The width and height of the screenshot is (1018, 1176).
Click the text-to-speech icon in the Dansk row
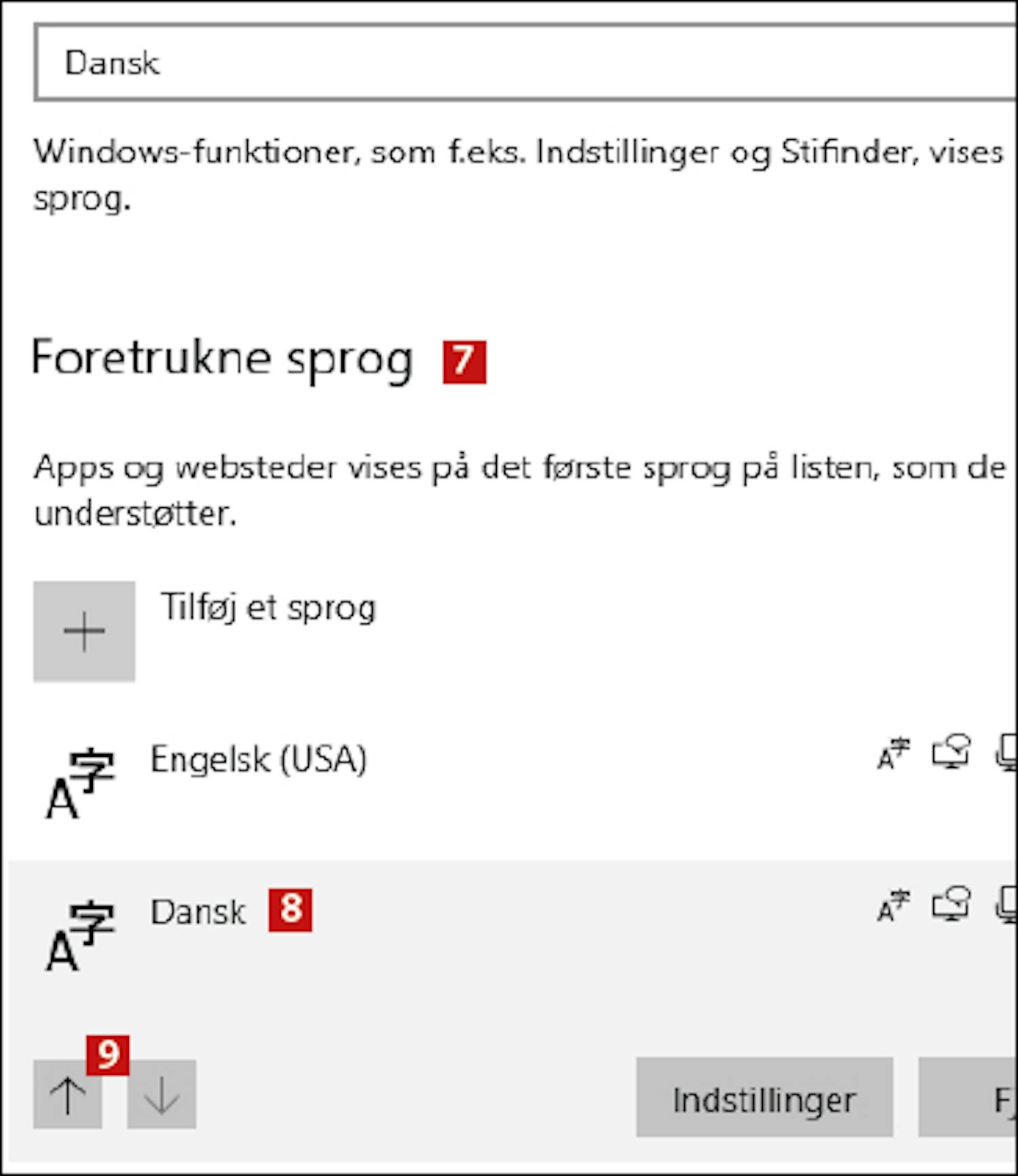[x=951, y=904]
